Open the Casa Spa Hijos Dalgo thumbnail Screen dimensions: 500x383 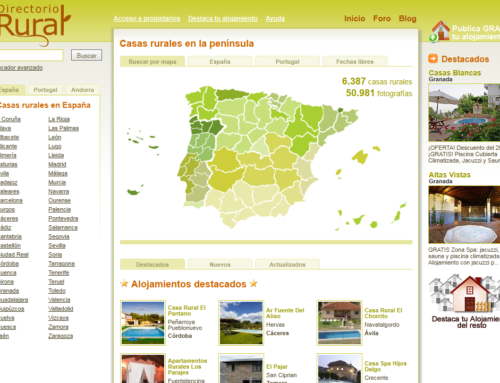point(339,368)
